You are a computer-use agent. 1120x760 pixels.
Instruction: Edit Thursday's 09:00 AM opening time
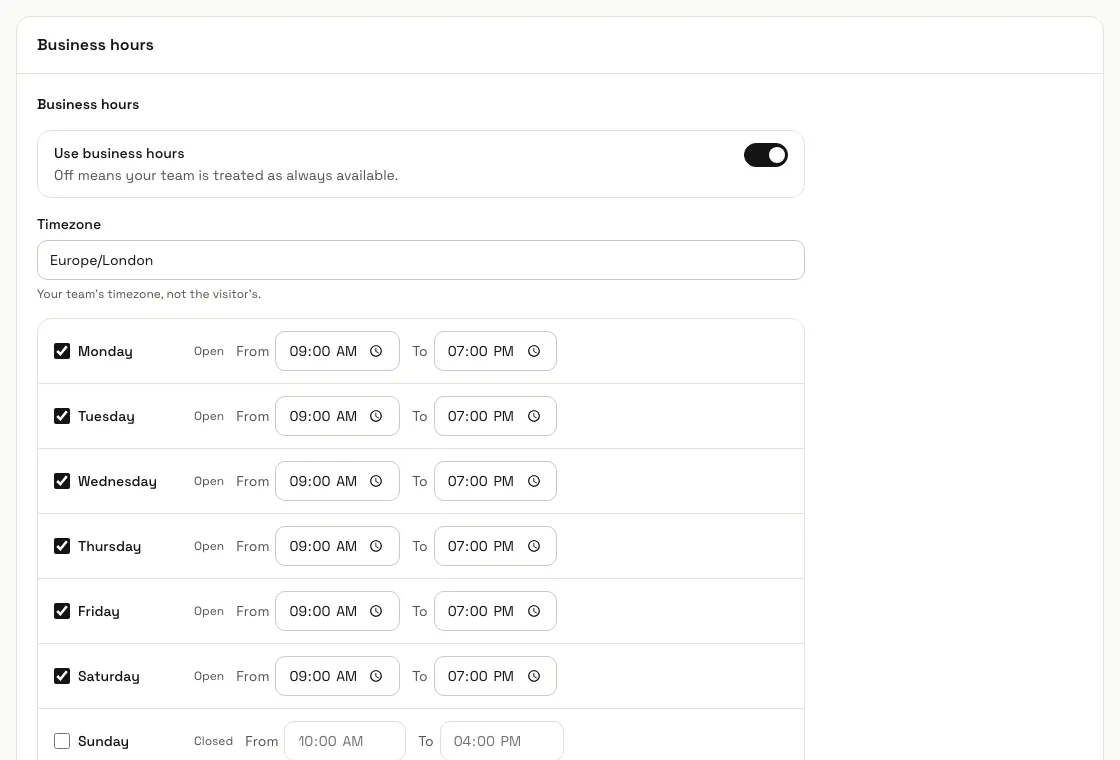coord(337,546)
